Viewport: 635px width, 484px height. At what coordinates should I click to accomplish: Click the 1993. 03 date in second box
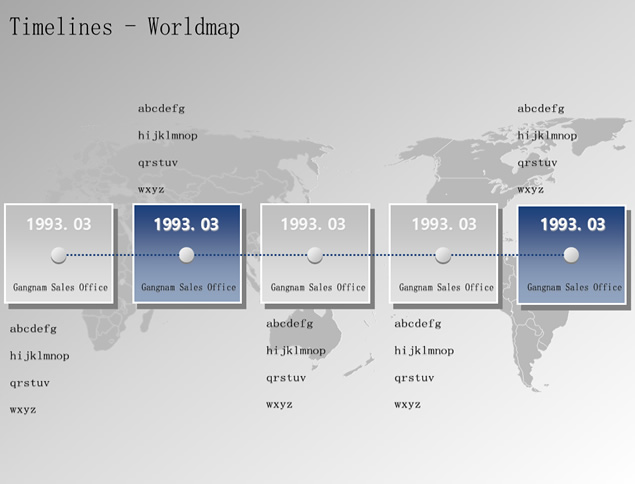[x=186, y=224]
